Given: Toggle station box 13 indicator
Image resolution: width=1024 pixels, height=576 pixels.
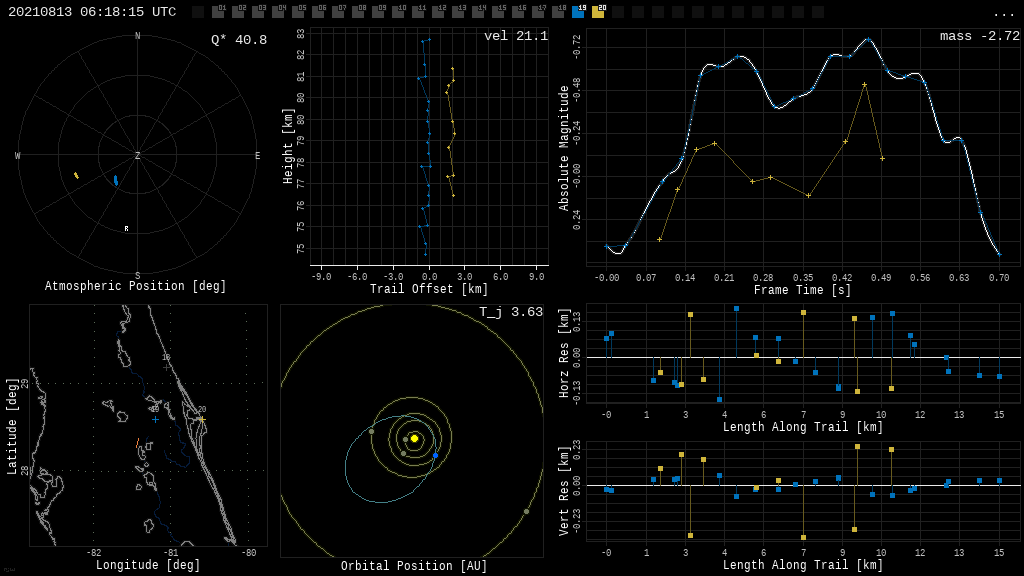Looking at the screenshot, I should coord(457,11).
